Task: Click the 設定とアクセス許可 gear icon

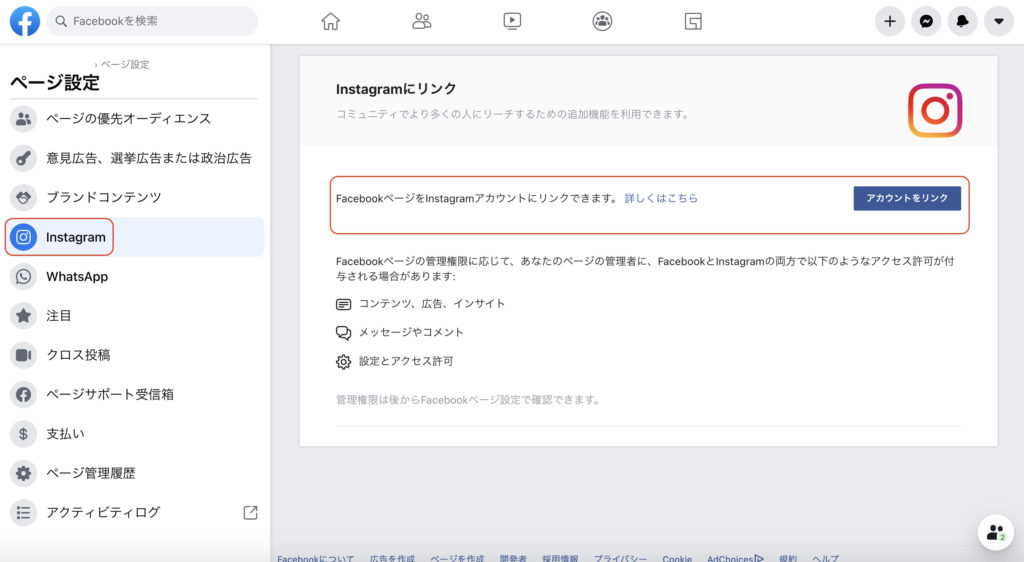Action: click(x=344, y=362)
